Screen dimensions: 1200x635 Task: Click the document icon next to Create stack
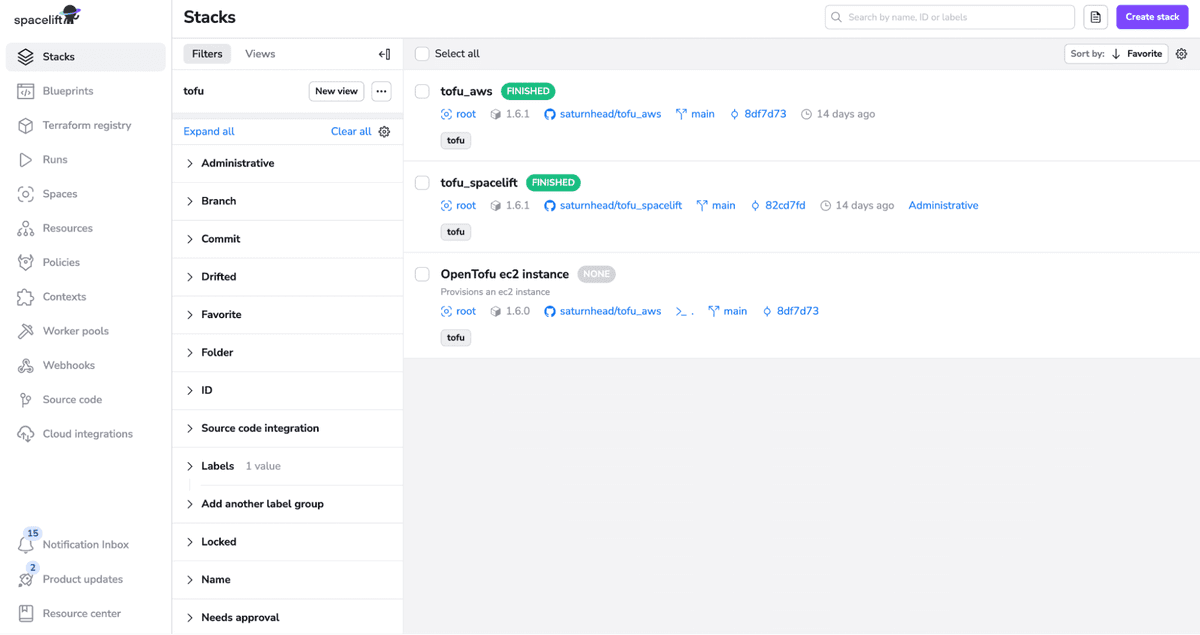(x=1094, y=17)
